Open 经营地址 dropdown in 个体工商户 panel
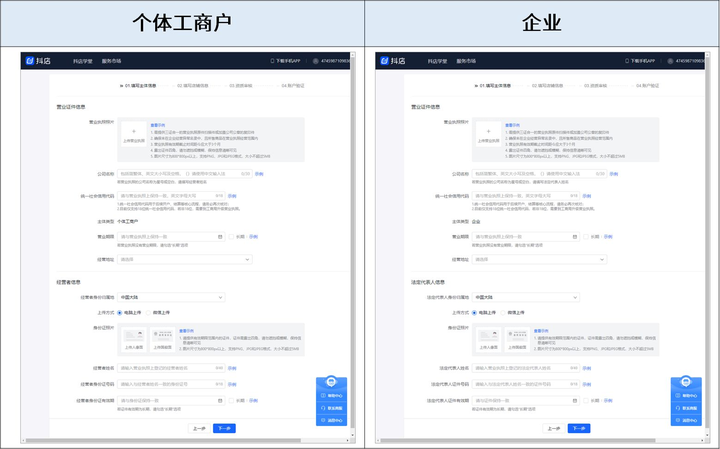This screenshot has height=449, width=720. pos(185,259)
